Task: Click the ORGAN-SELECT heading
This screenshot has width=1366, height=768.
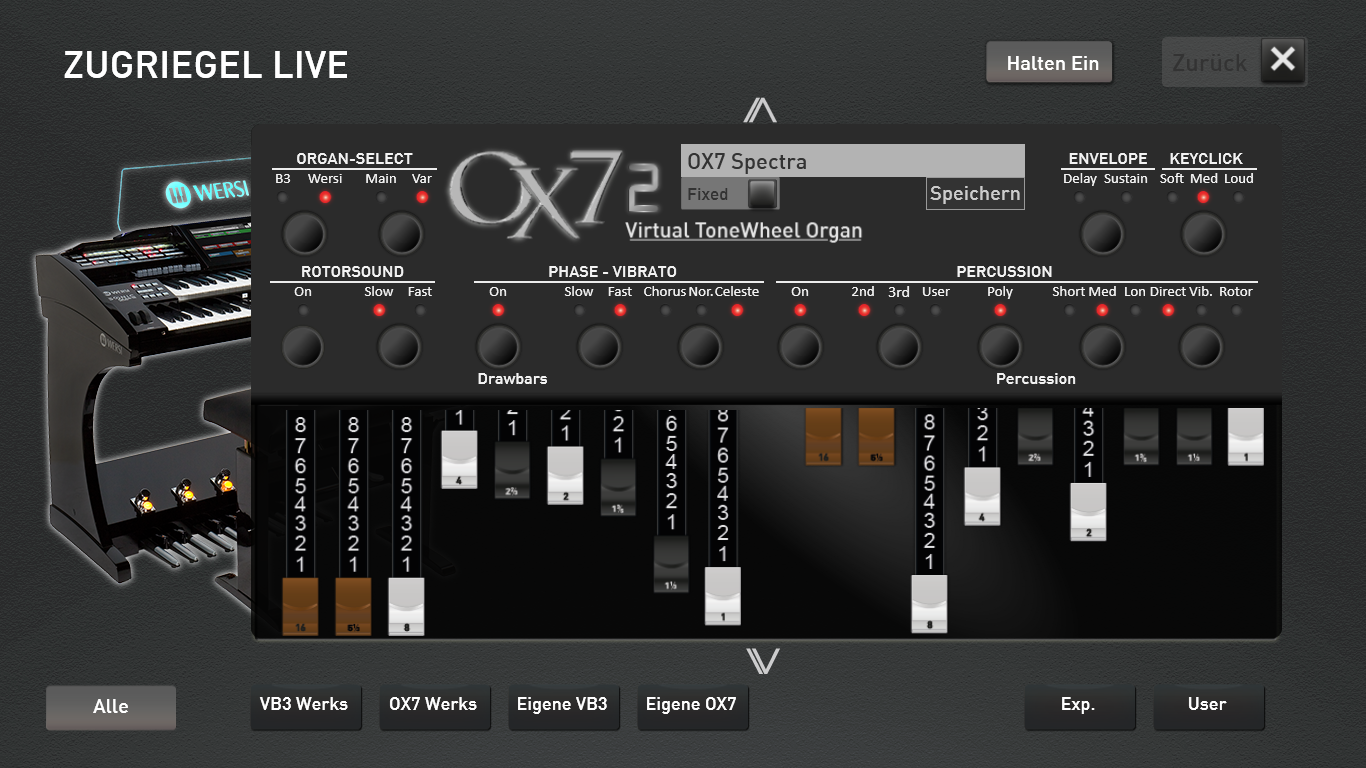Action: [355, 158]
